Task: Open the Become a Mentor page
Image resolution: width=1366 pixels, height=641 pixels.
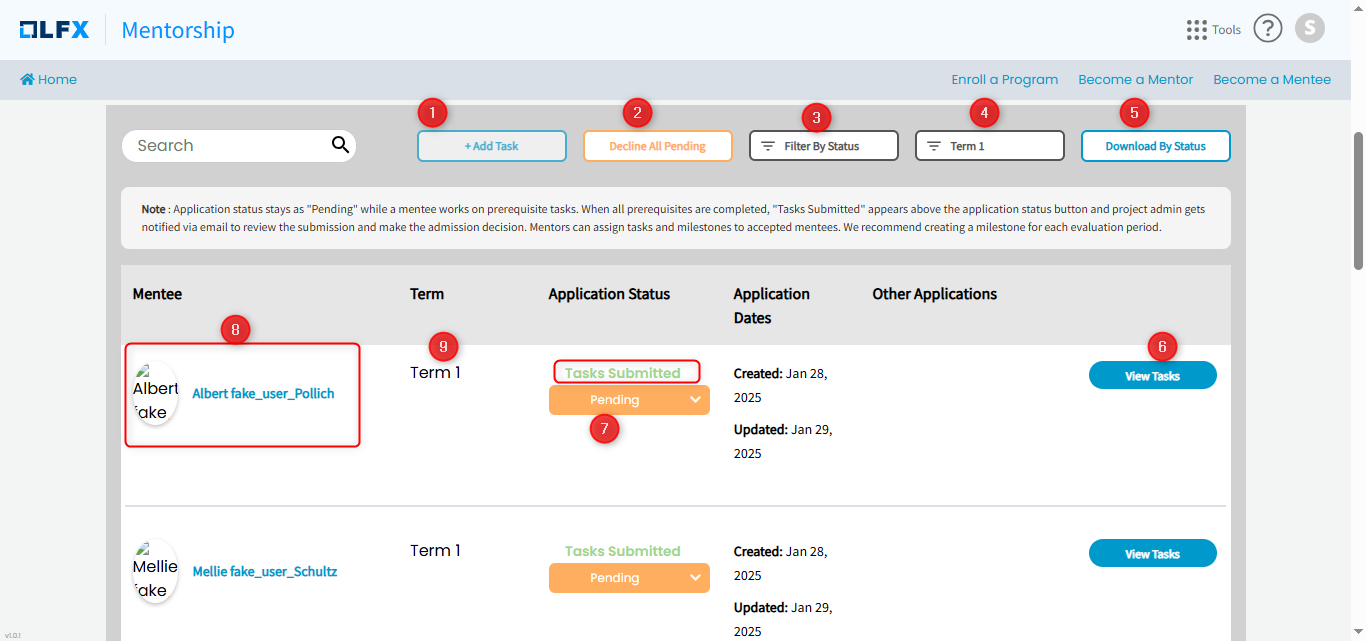Action: point(1135,80)
